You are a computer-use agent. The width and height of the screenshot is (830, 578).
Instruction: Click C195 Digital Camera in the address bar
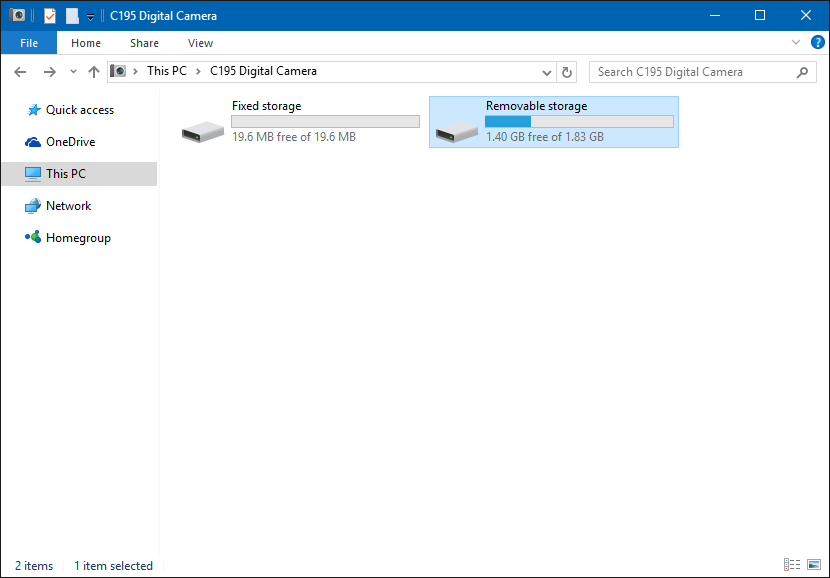click(263, 71)
